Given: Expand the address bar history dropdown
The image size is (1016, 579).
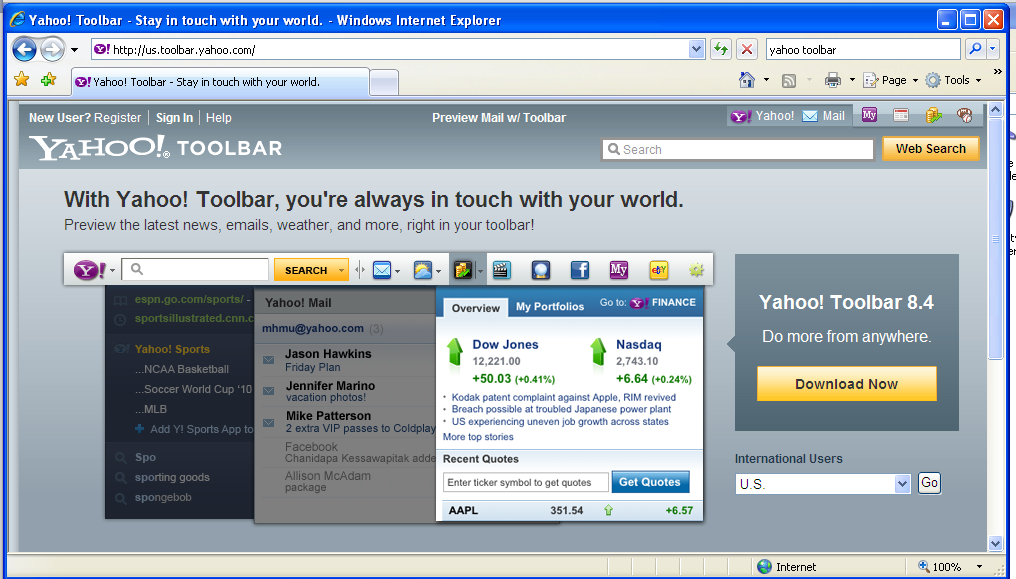Looking at the screenshot, I should [697, 49].
